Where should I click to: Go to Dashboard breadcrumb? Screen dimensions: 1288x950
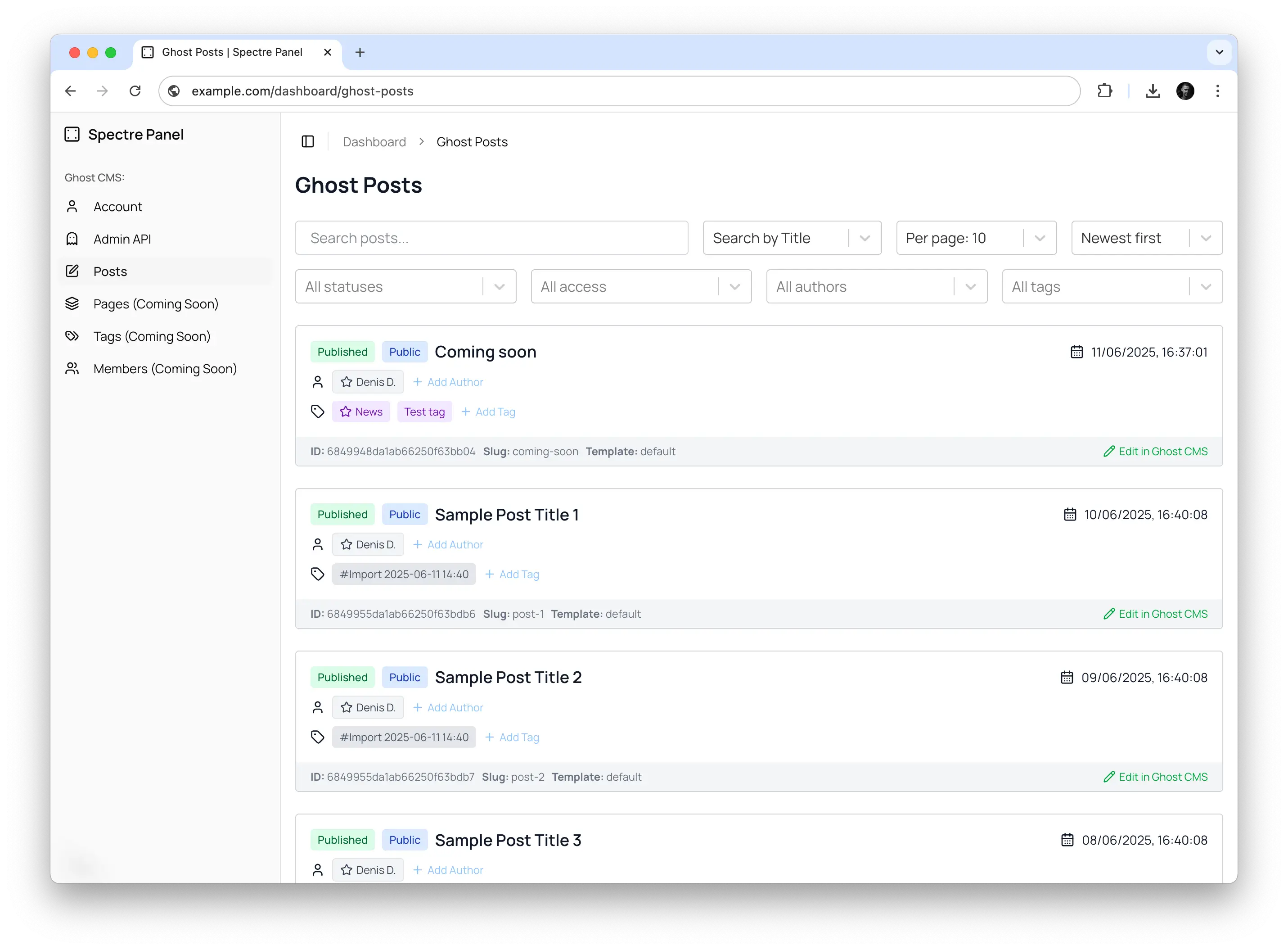click(x=374, y=142)
